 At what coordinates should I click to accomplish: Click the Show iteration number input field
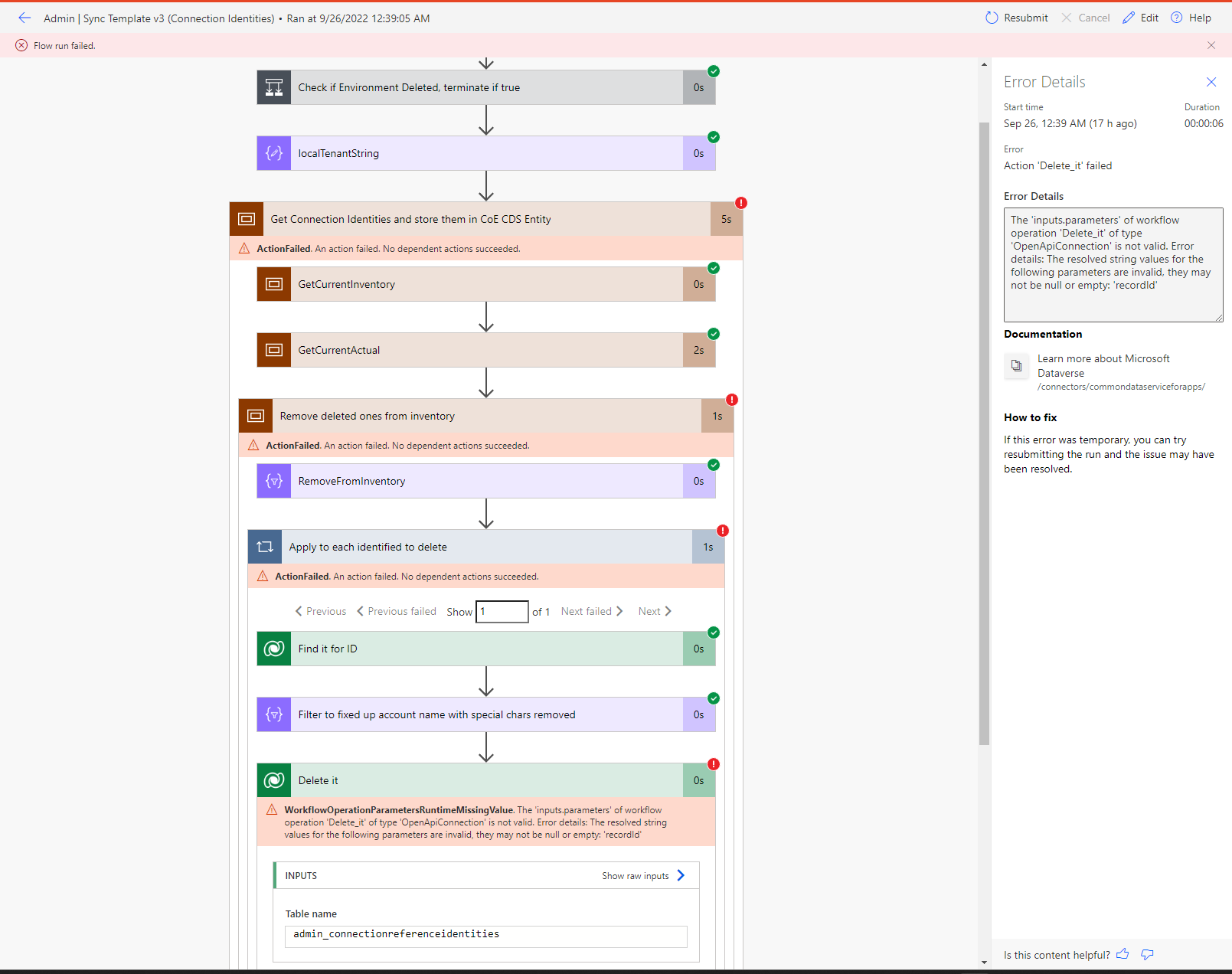[502, 611]
